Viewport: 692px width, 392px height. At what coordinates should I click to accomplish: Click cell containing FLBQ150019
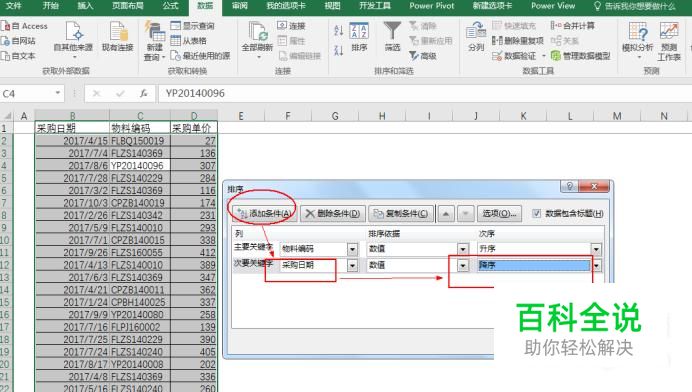pyautogui.click(x=139, y=141)
